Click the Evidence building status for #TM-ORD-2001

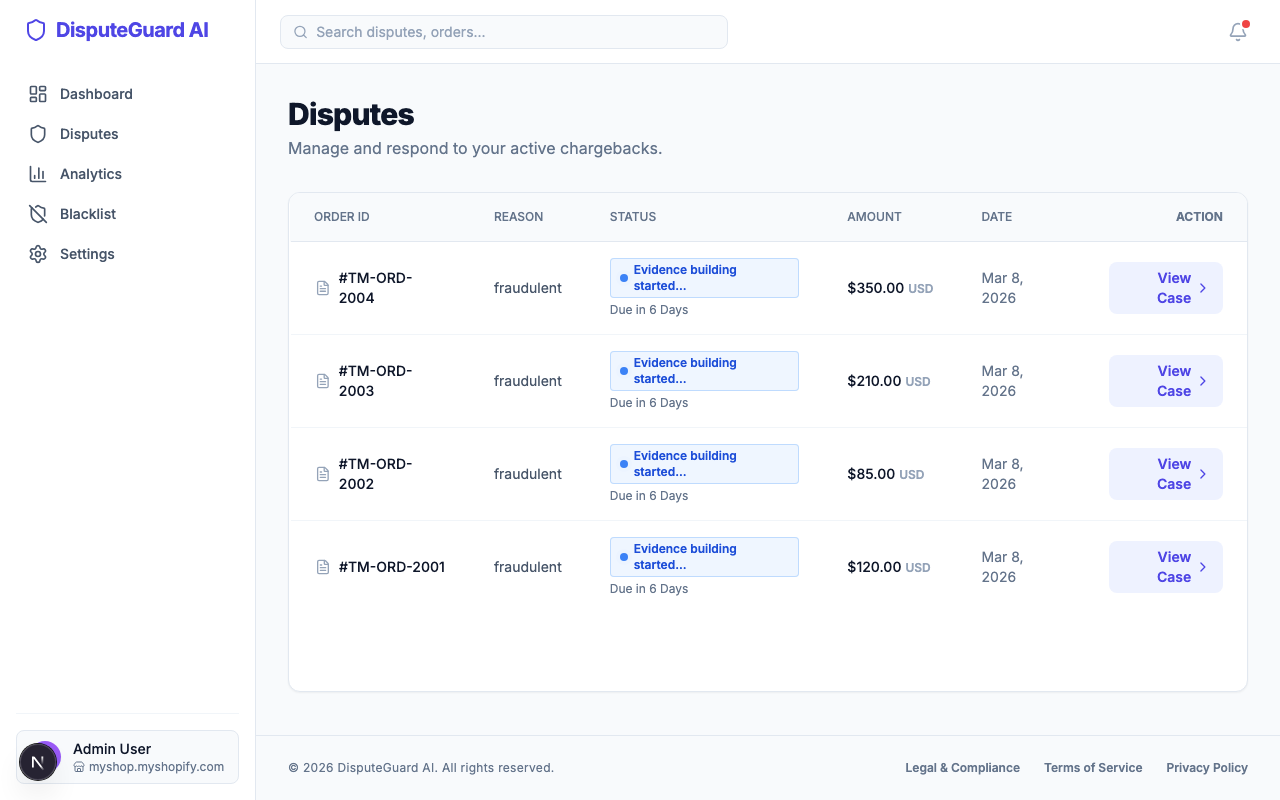coord(704,556)
